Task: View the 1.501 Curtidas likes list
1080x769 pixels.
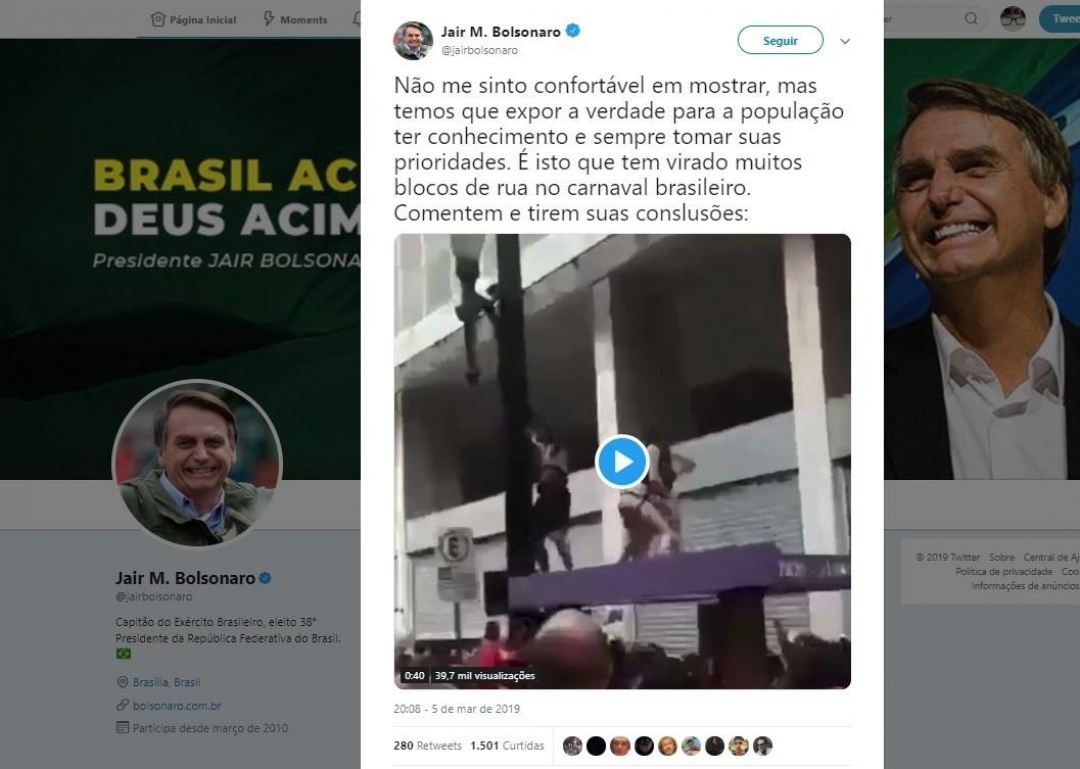Action: 507,746
